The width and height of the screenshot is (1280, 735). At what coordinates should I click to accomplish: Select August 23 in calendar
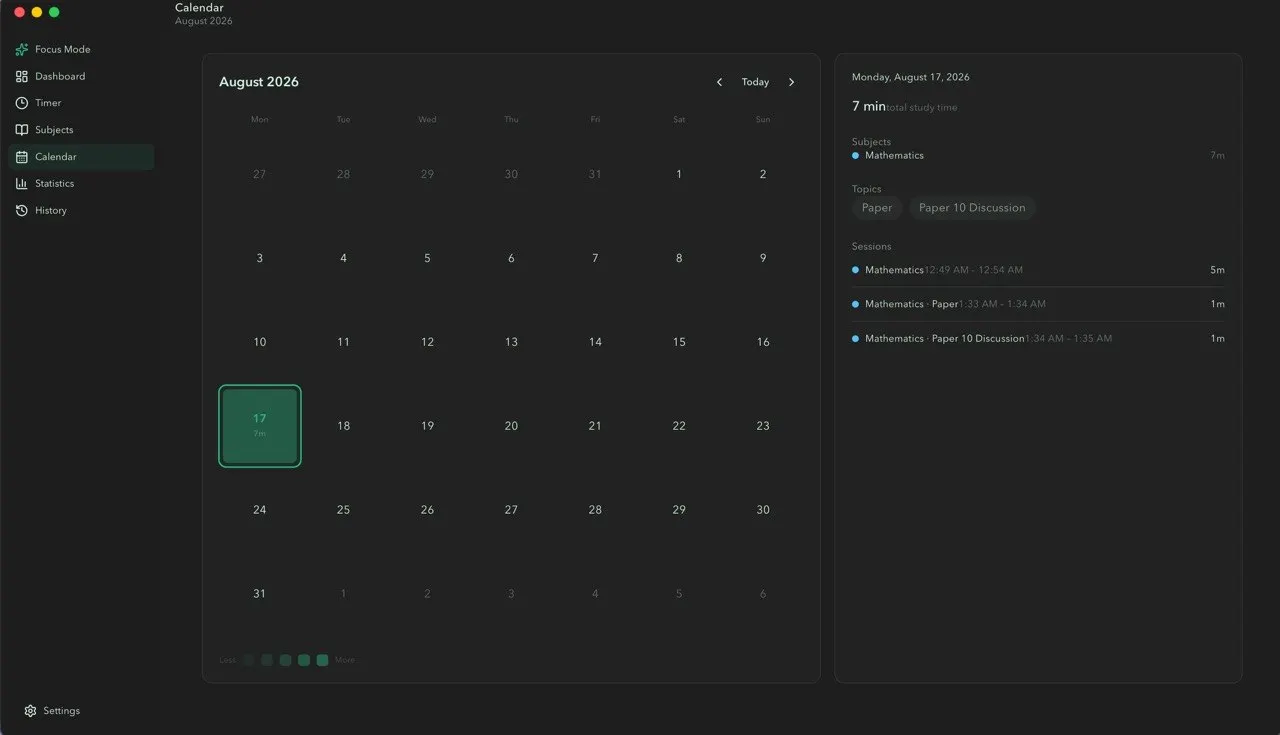[763, 426]
